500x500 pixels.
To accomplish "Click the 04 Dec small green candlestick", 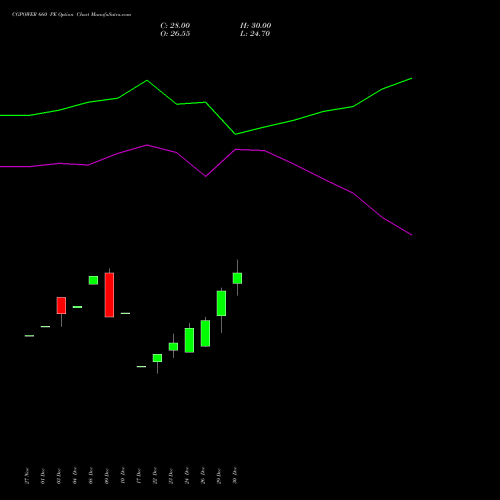I will click(77, 307).
